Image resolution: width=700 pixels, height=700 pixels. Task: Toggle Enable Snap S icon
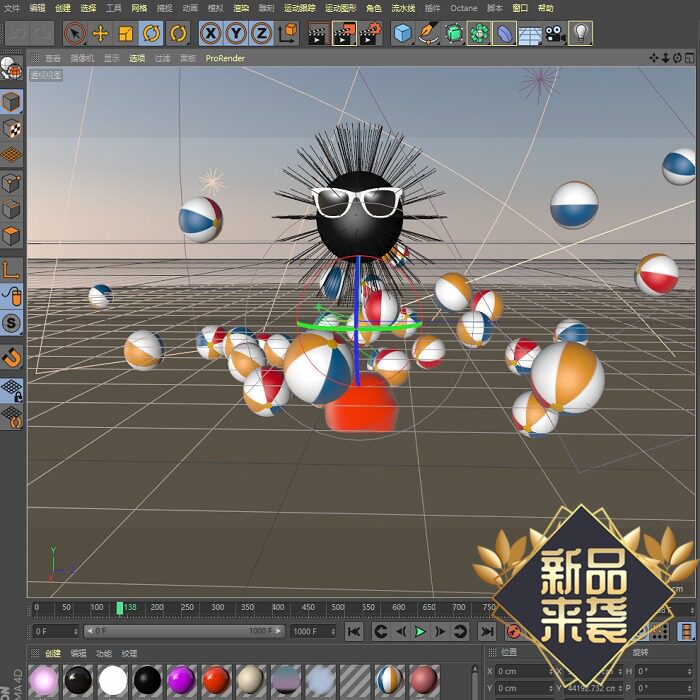click(x=11, y=323)
